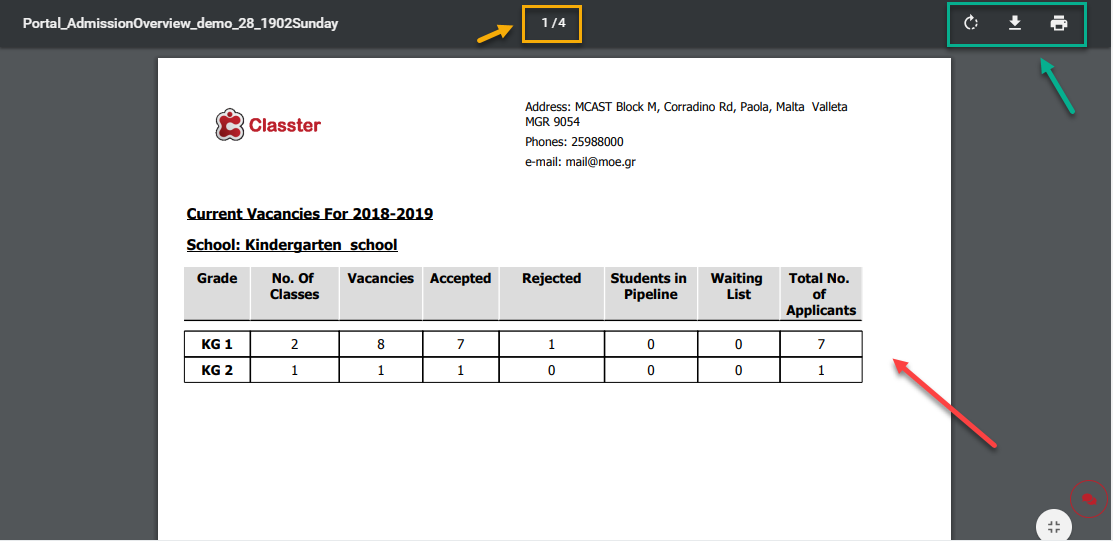The width and height of the screenshot is (1113, 541).
Task: Print the admission overview report
Action: pyautogui.click(x=1059, y=23)
